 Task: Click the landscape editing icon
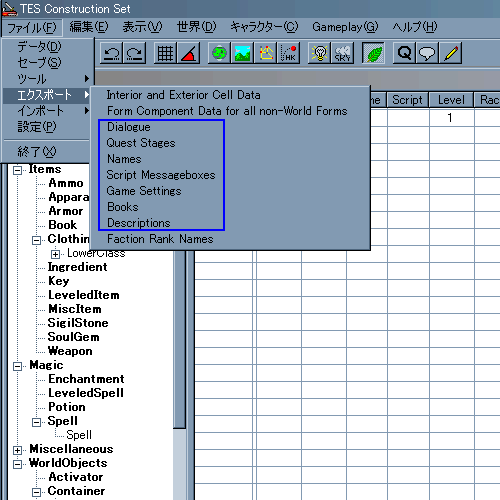point(242,53)
